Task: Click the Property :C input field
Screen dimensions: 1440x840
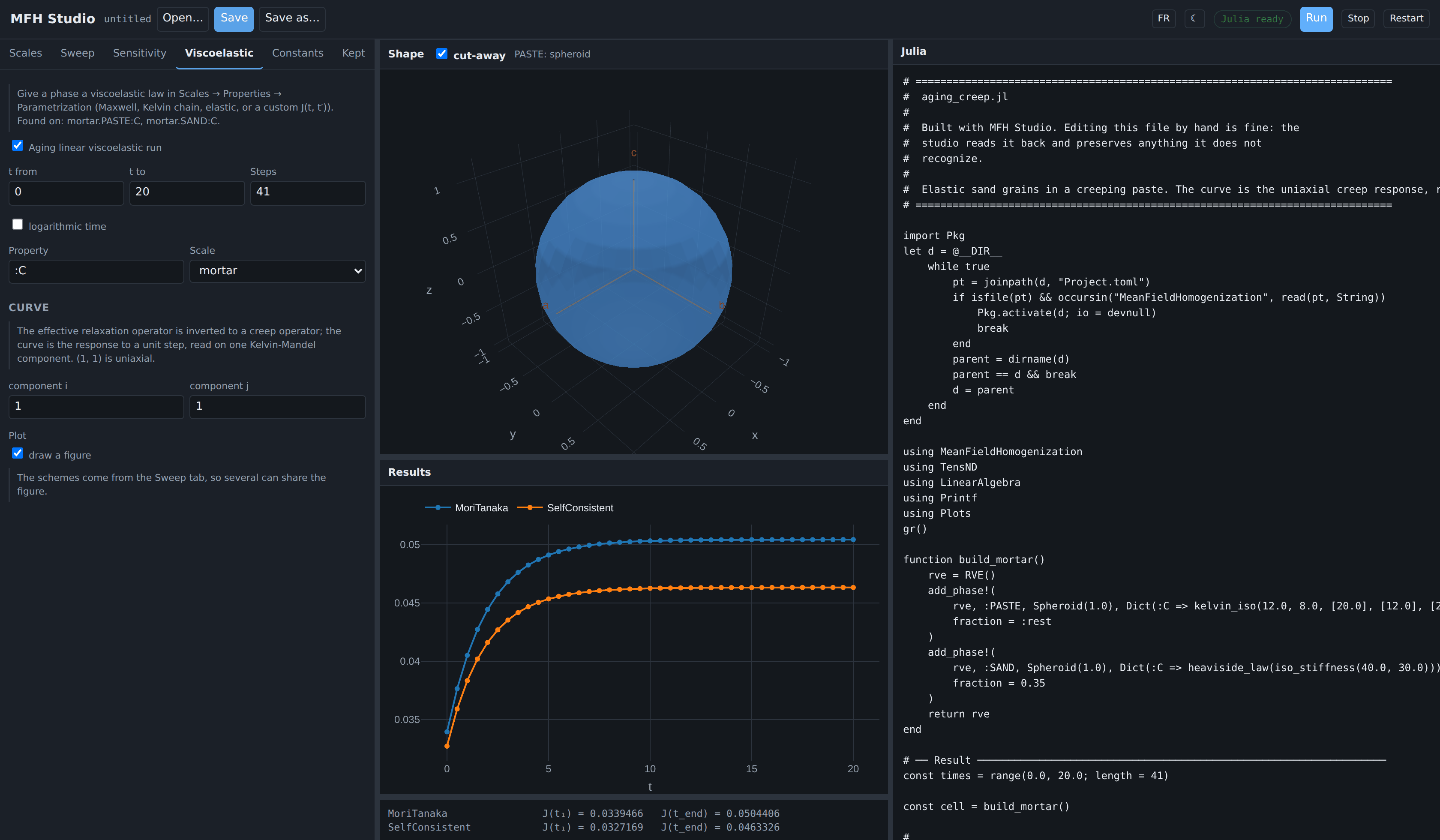Action: pyautogui.click(x=96, y=271)
